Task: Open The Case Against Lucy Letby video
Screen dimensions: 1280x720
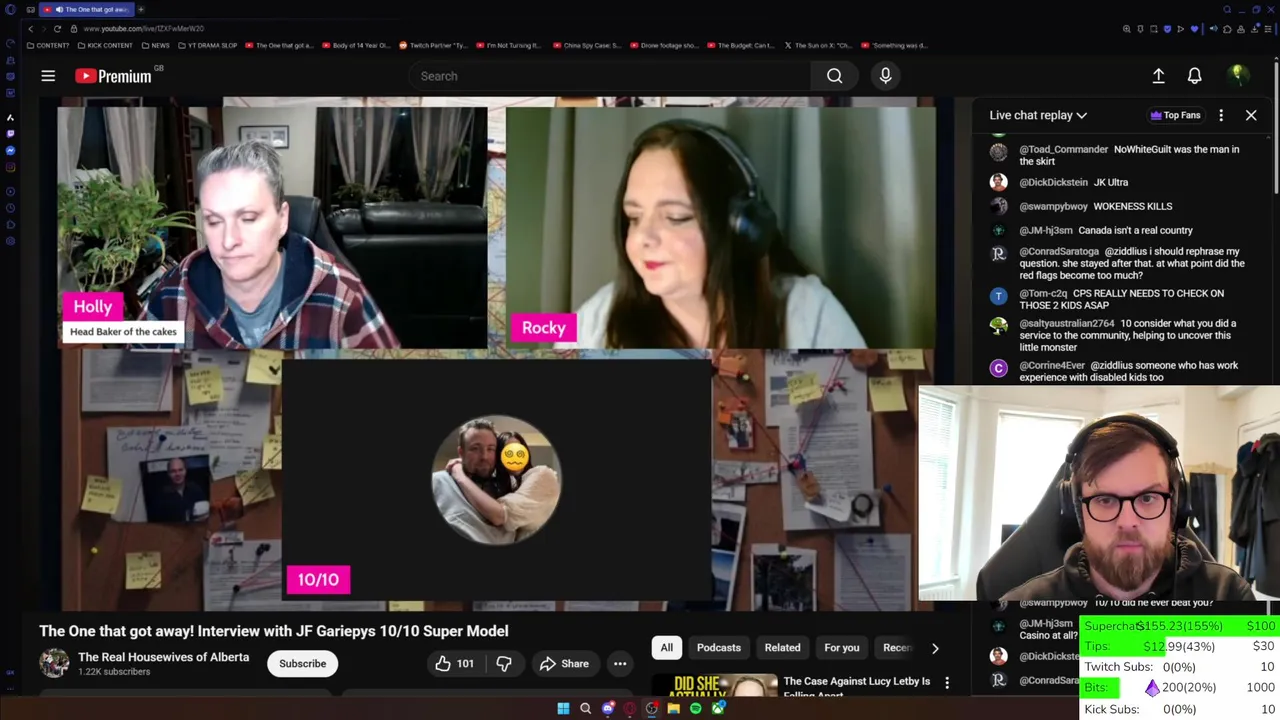Action: (857, 686)
